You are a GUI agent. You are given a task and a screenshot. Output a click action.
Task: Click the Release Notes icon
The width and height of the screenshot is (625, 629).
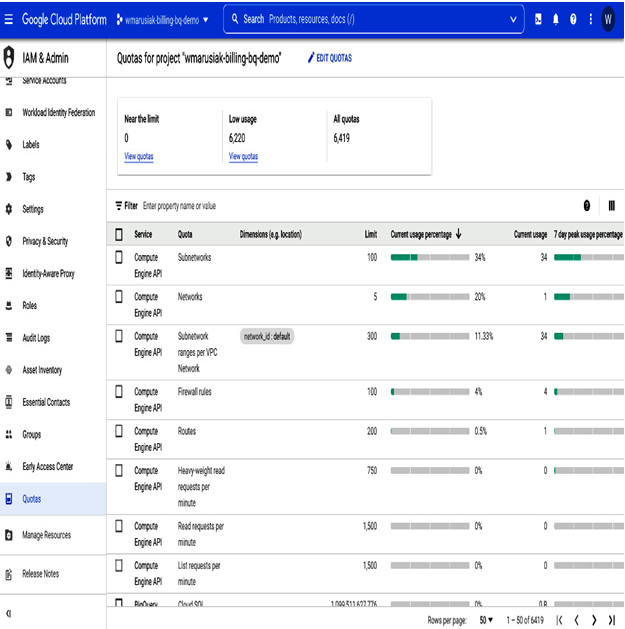(x=9, y=574)
